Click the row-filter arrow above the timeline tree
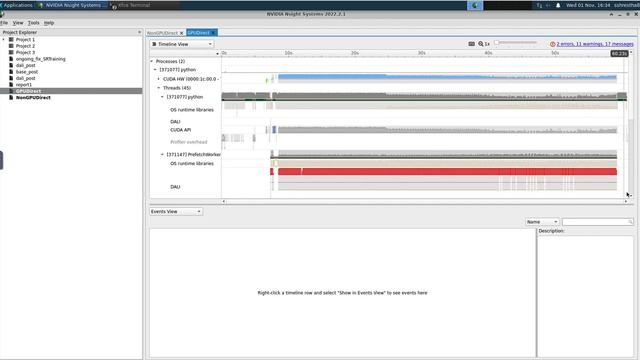640x360 pixels. (x=217, y=53)
